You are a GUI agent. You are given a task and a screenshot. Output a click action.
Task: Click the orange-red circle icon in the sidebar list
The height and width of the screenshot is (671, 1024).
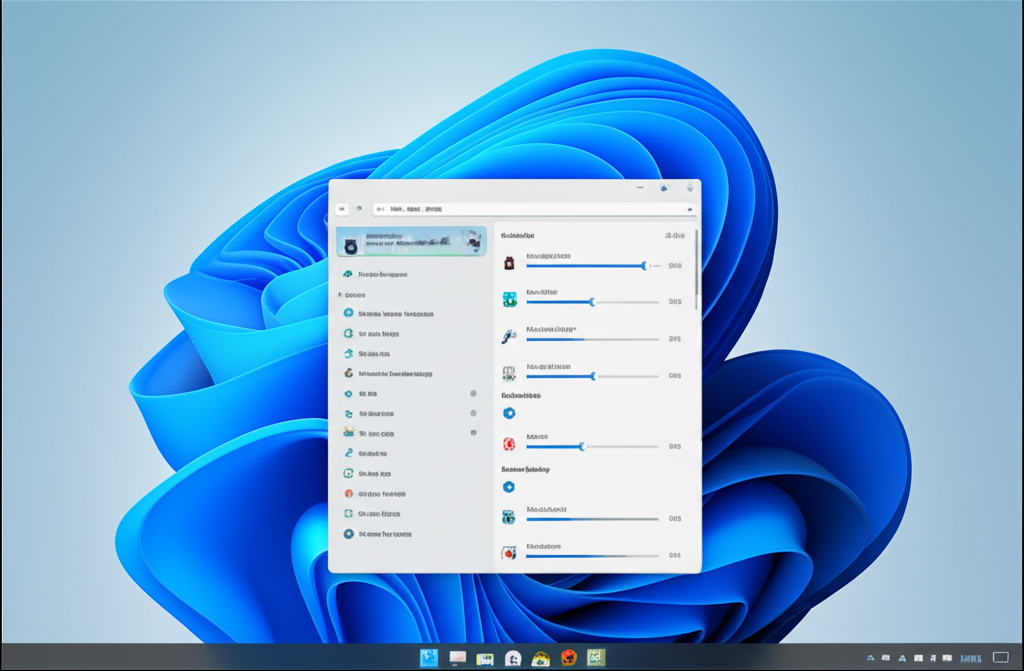coord(348,494)
